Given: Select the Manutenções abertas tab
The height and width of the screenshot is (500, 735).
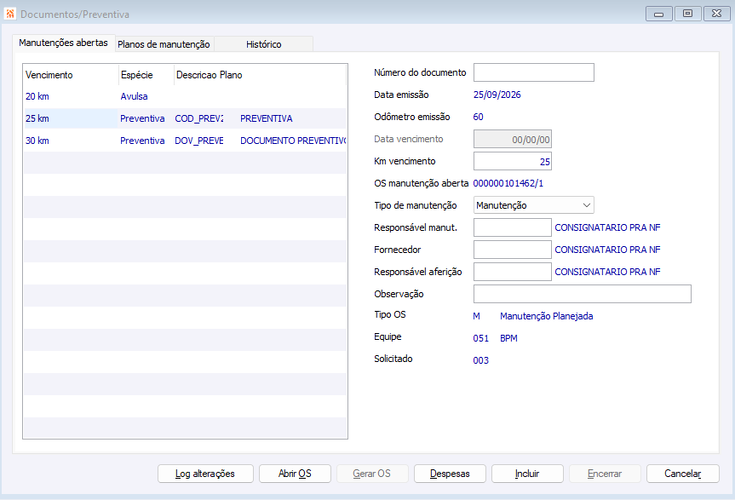Looking at the screenshot, I should click(63, 43).
